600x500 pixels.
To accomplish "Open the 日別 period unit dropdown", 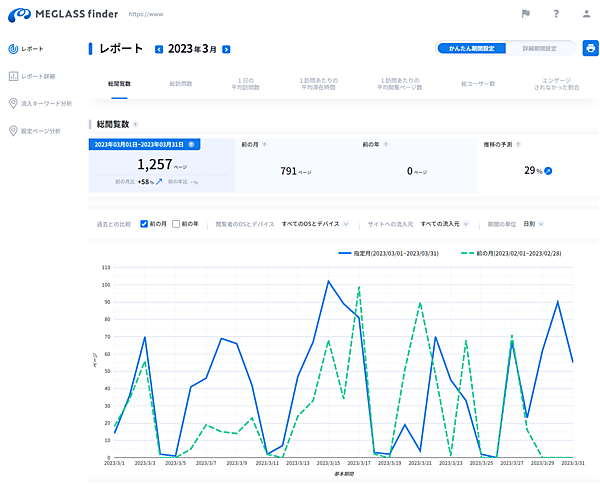I will pyautogui.click(x=534, y=224).
